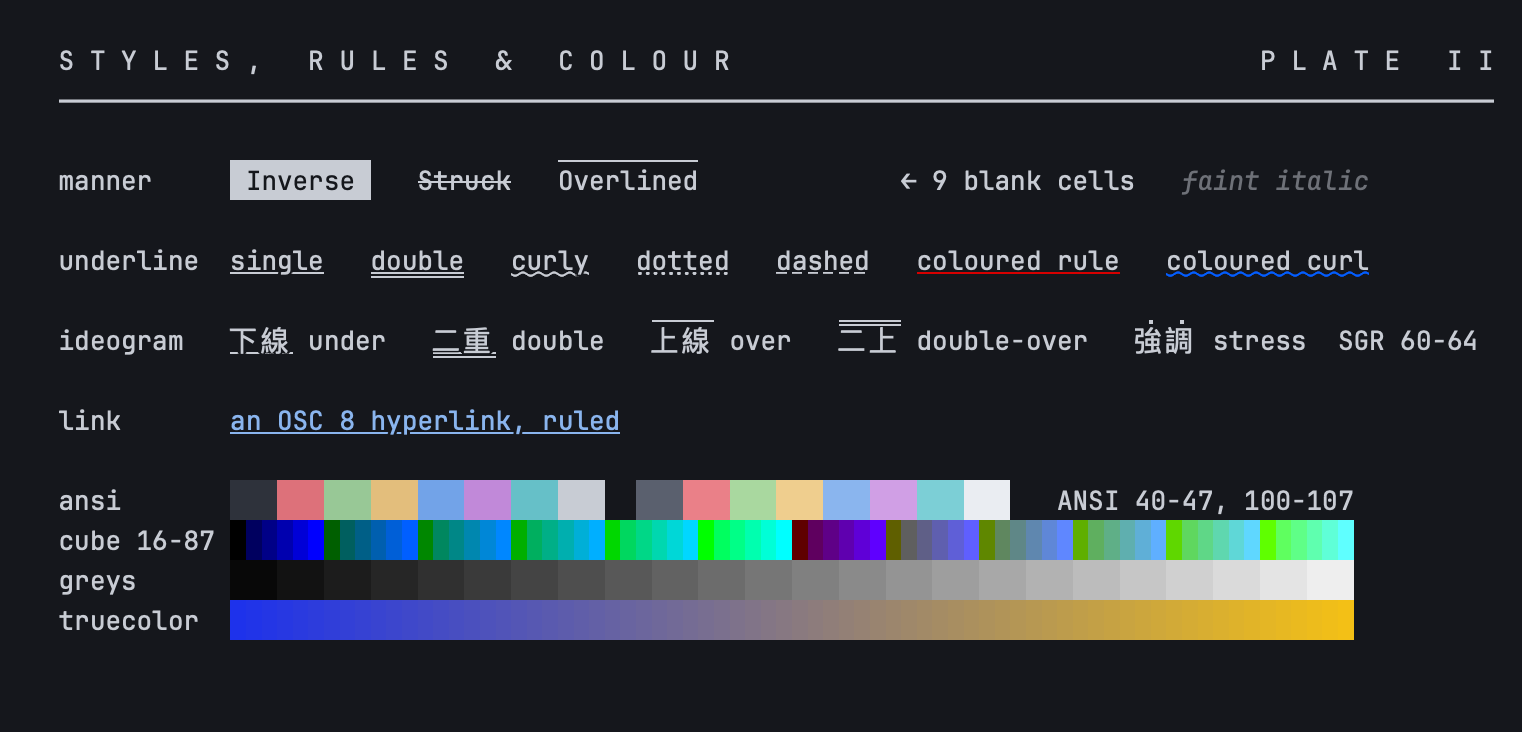Select the "manner" row label
1522x732 pixels.
pos(105,181)
